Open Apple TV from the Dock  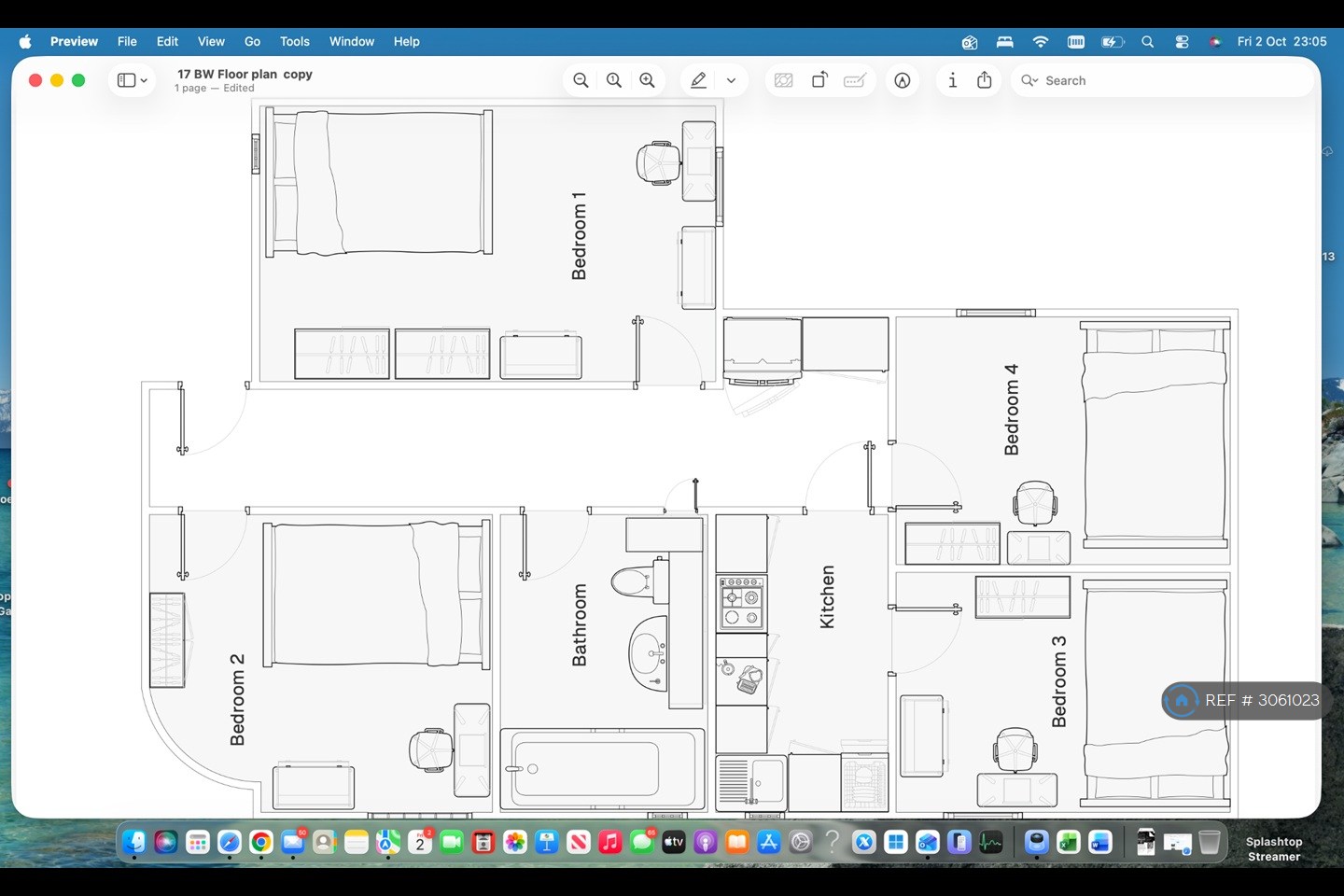[674, 842]
